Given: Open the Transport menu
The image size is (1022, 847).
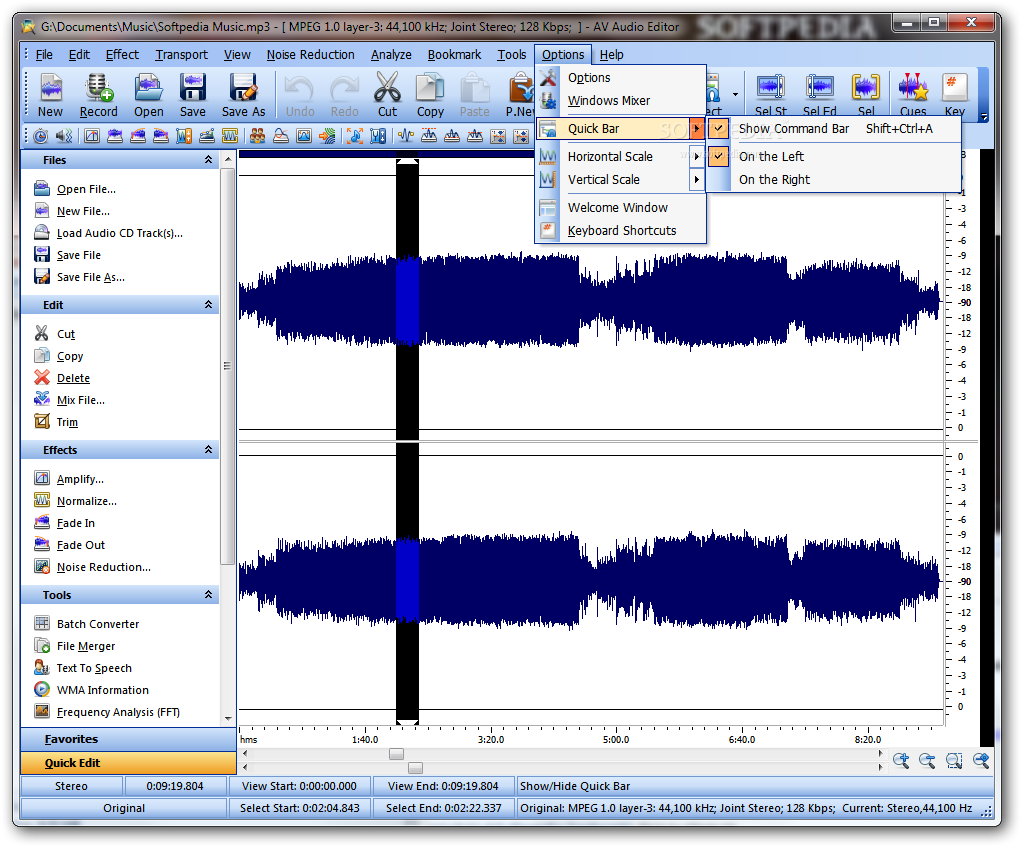Looking at the screenshot, I should tap(181, 55).
